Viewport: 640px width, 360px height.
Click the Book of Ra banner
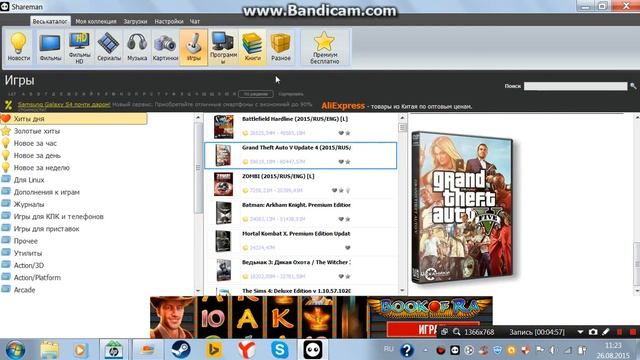pyautogui.click(x=321, y=317)
